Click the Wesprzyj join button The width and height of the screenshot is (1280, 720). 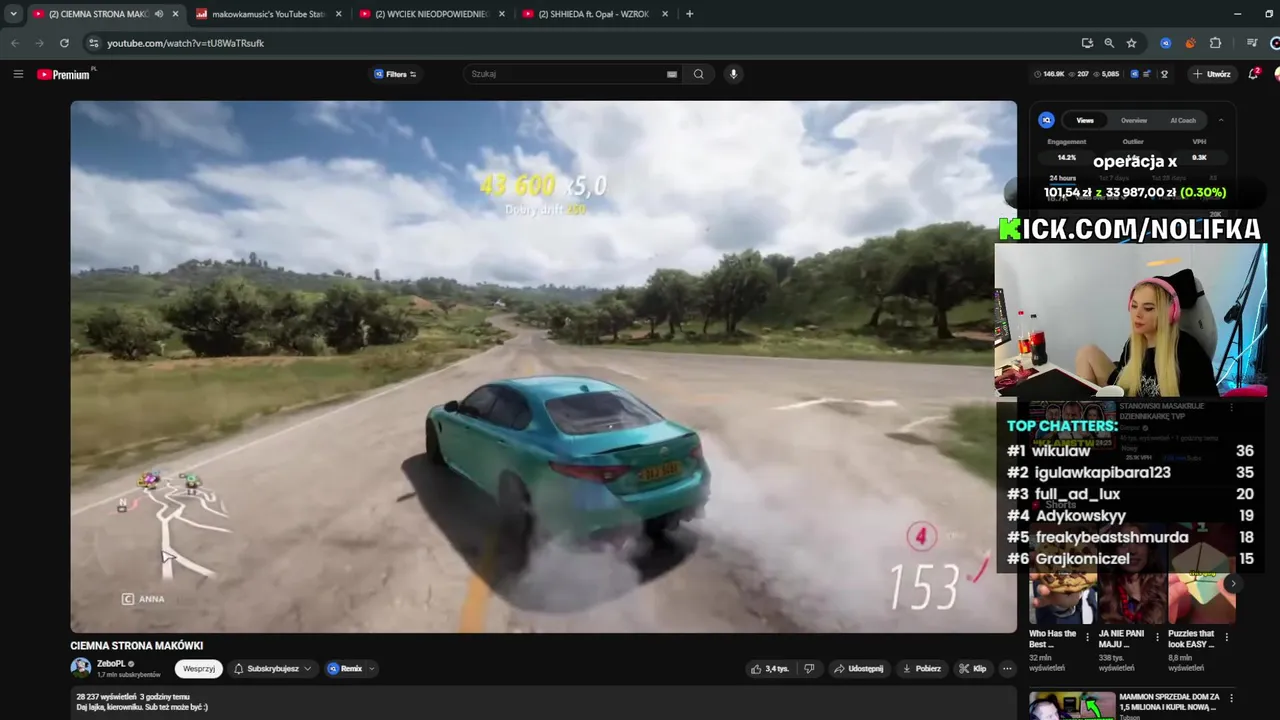click(199, 669)
